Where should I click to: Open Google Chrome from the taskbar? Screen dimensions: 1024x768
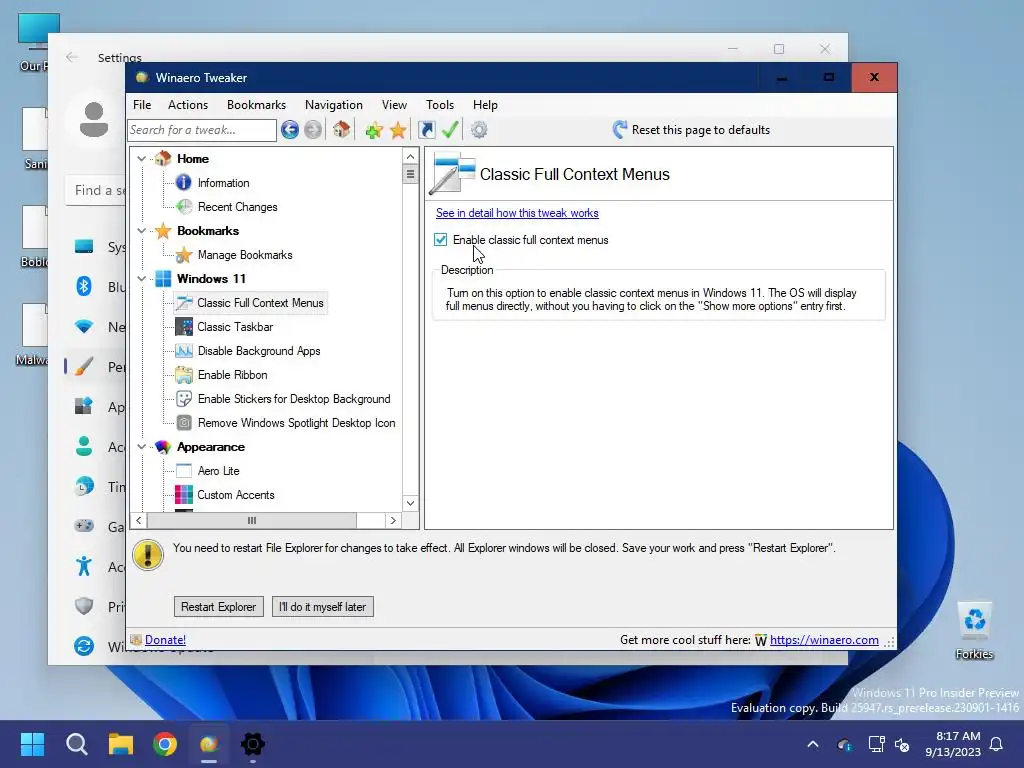click(x=165, y=744)
